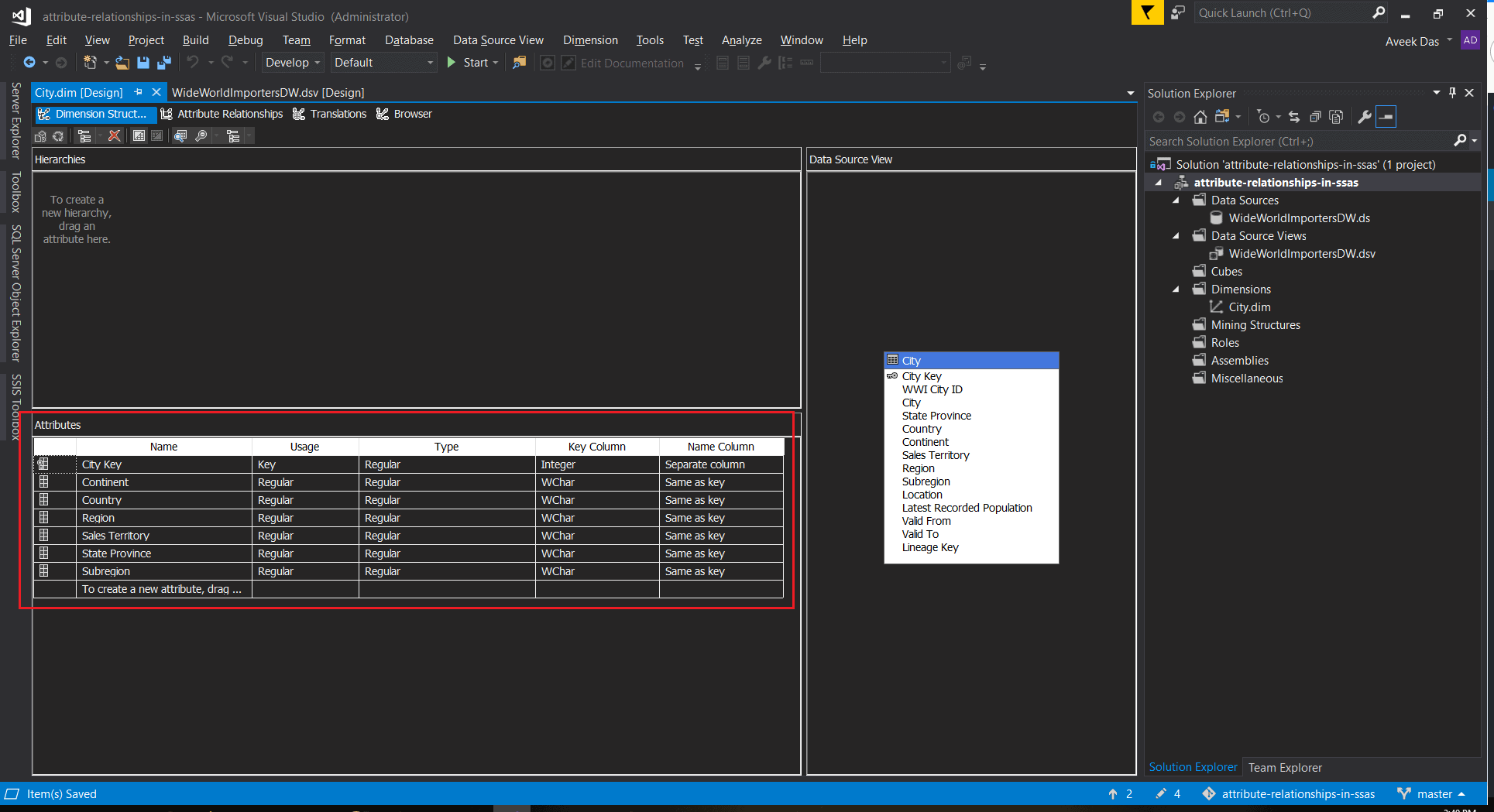Toggle pin on City.dim tab
Screen dimensions: 1494x812
tap(139, 92)
